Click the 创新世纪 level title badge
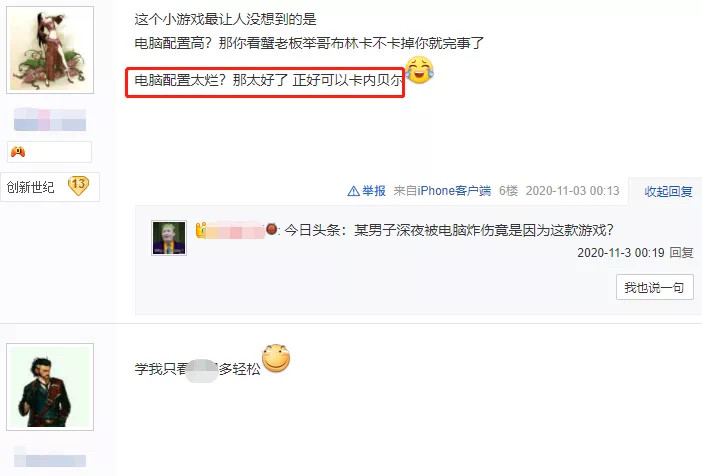702x476 pixels. tap(30, 187)
